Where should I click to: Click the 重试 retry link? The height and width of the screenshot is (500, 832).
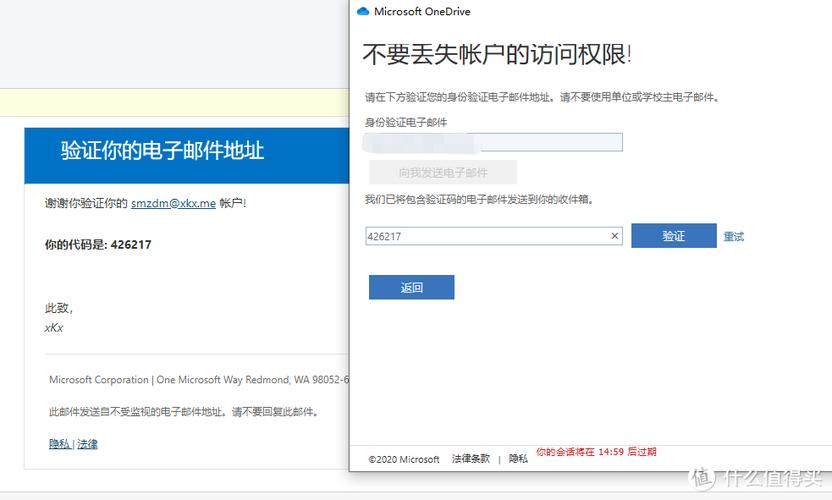click(734, 236)
